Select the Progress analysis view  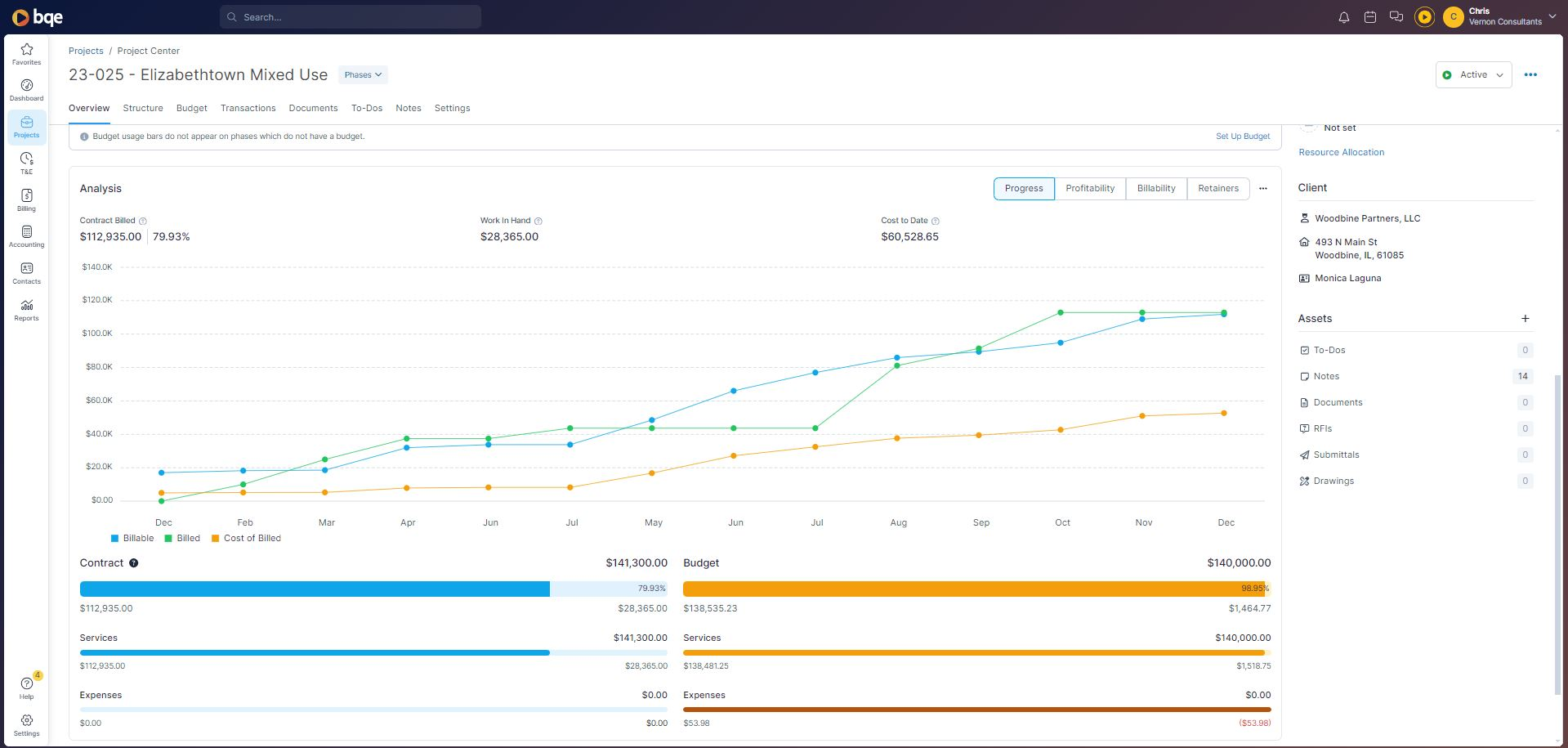point(1024,189)
